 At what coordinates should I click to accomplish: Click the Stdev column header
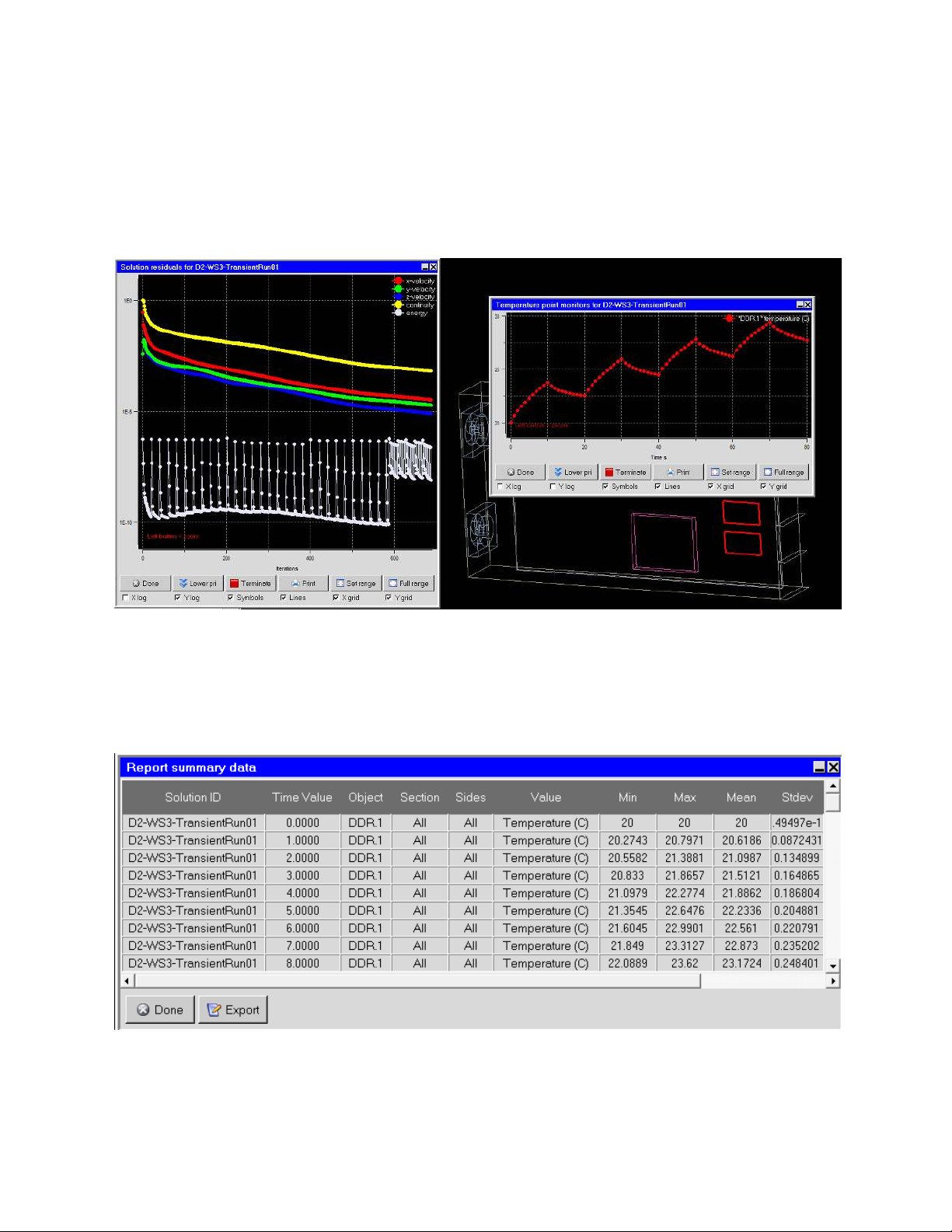click(797, 797)
